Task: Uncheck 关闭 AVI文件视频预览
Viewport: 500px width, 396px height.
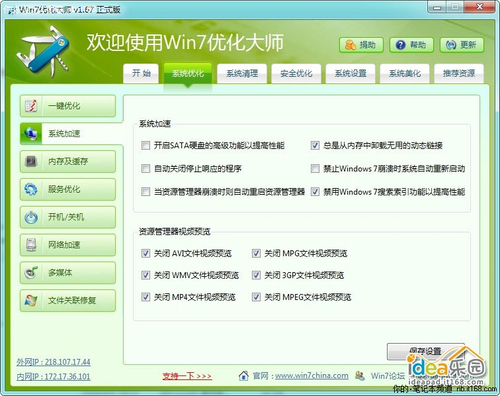Action: coord(146,253)
